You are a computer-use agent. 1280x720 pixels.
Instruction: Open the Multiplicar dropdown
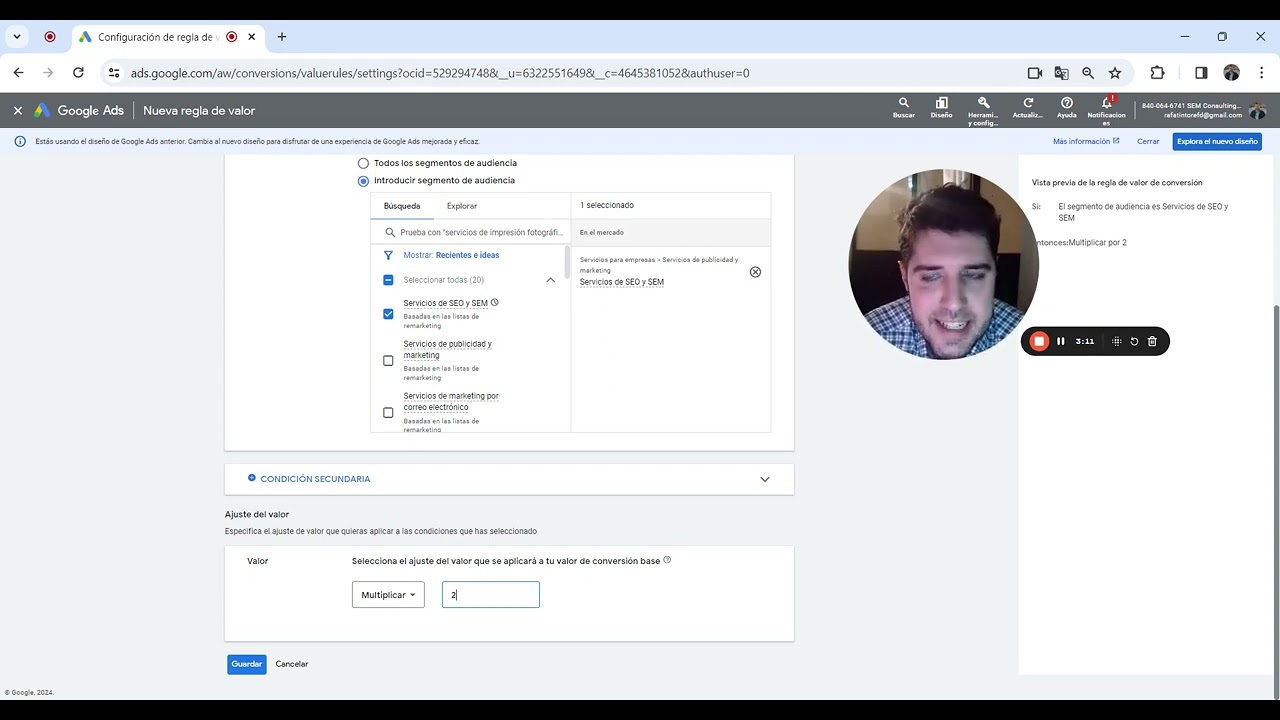click(388, 595)
